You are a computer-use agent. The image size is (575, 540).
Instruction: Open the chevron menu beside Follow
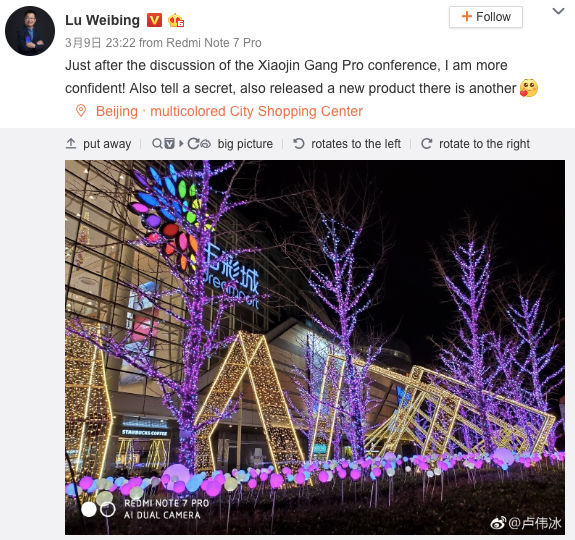(x=558, y=11)
